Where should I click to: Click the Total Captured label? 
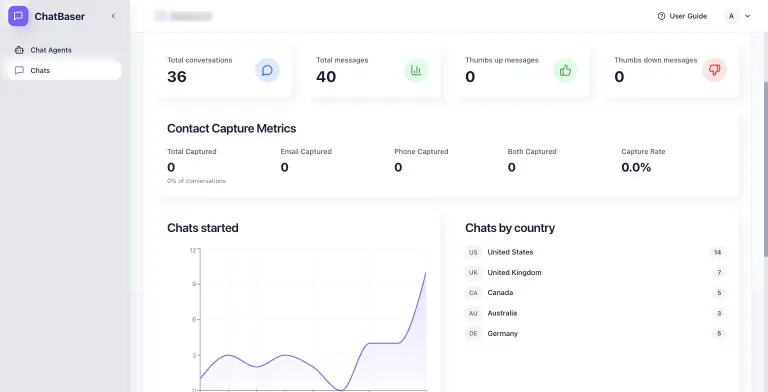click(192, 151)
